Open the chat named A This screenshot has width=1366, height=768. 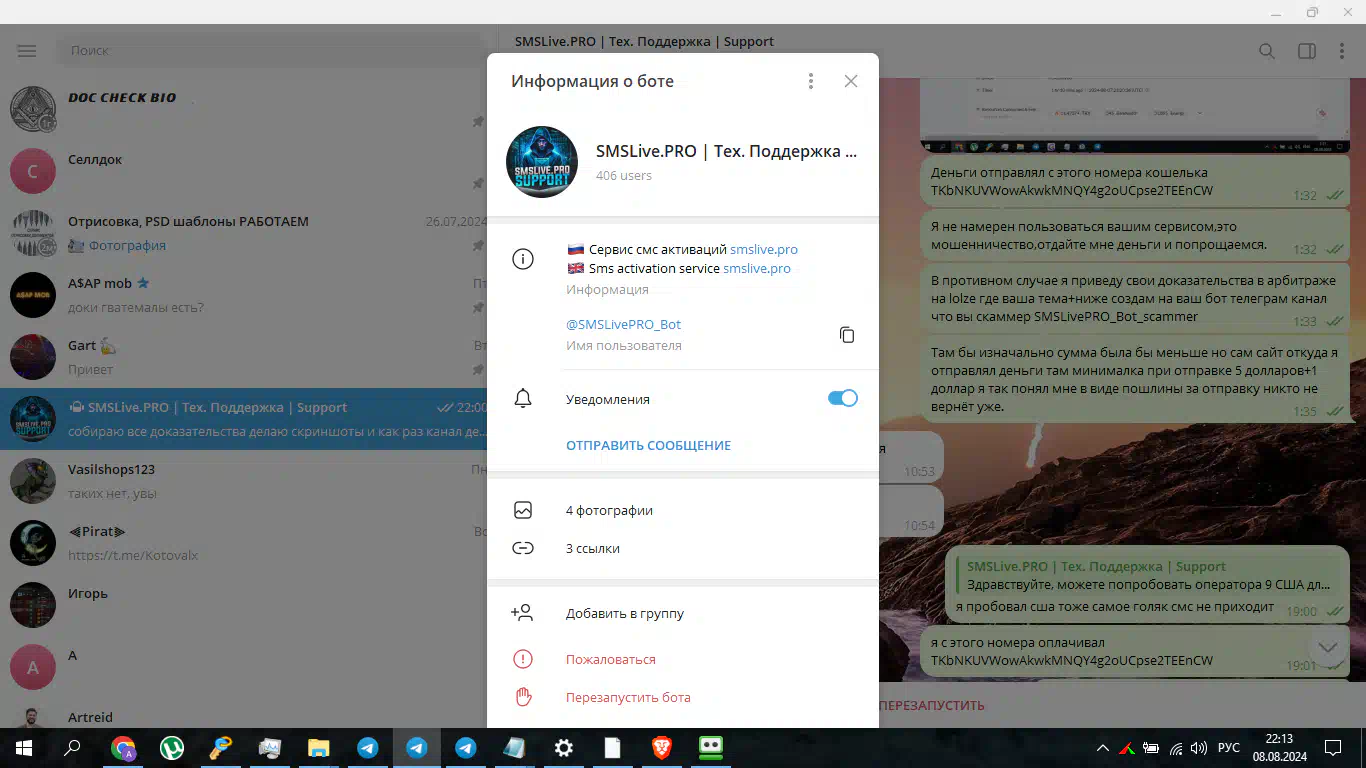pos(243,667)
